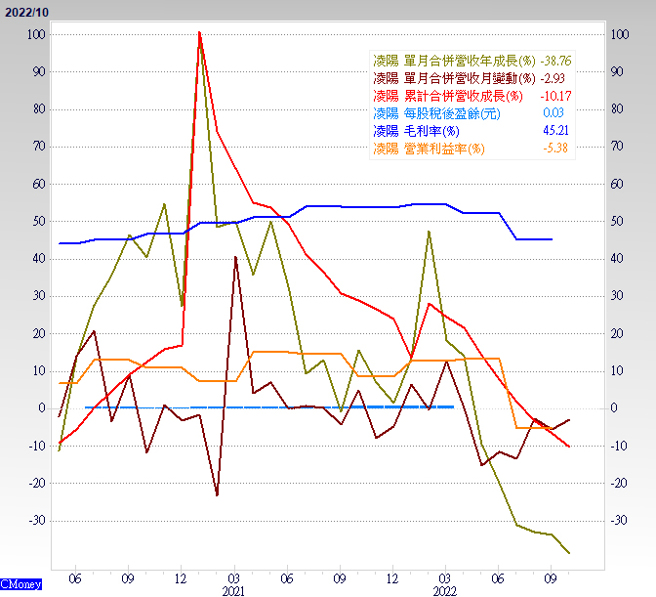Screen dimensions: 656x597
Task: Click the -30 tick on the right y-axis
Action: tap(619, 520)
